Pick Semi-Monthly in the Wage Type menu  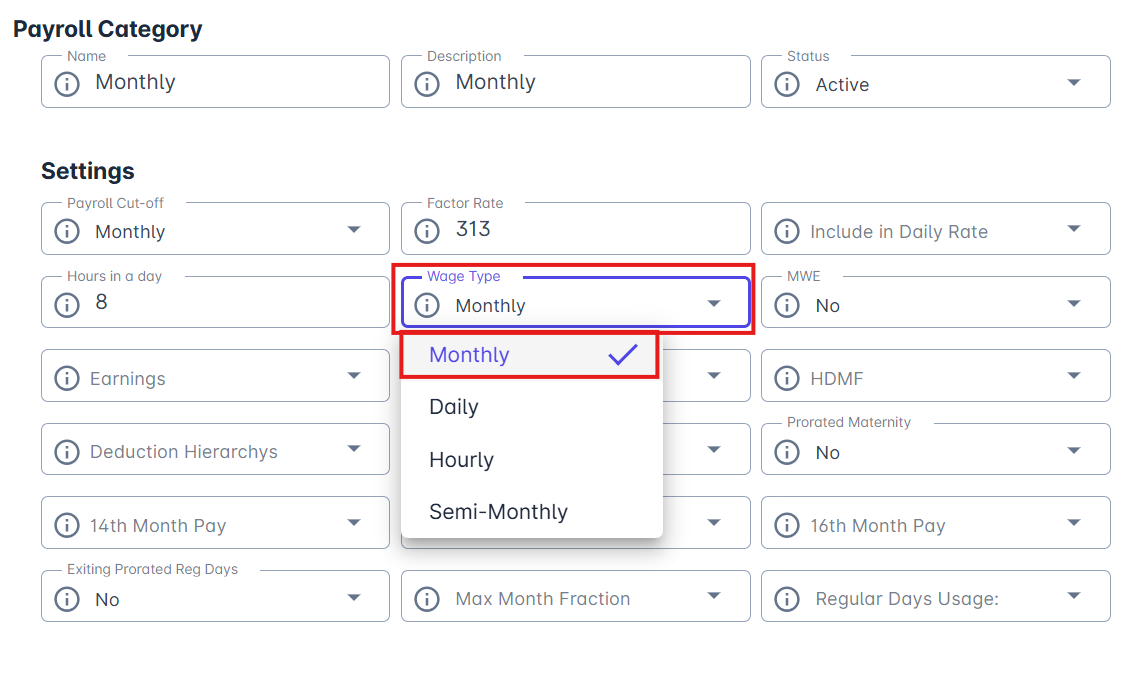click(x=498, y=512)
